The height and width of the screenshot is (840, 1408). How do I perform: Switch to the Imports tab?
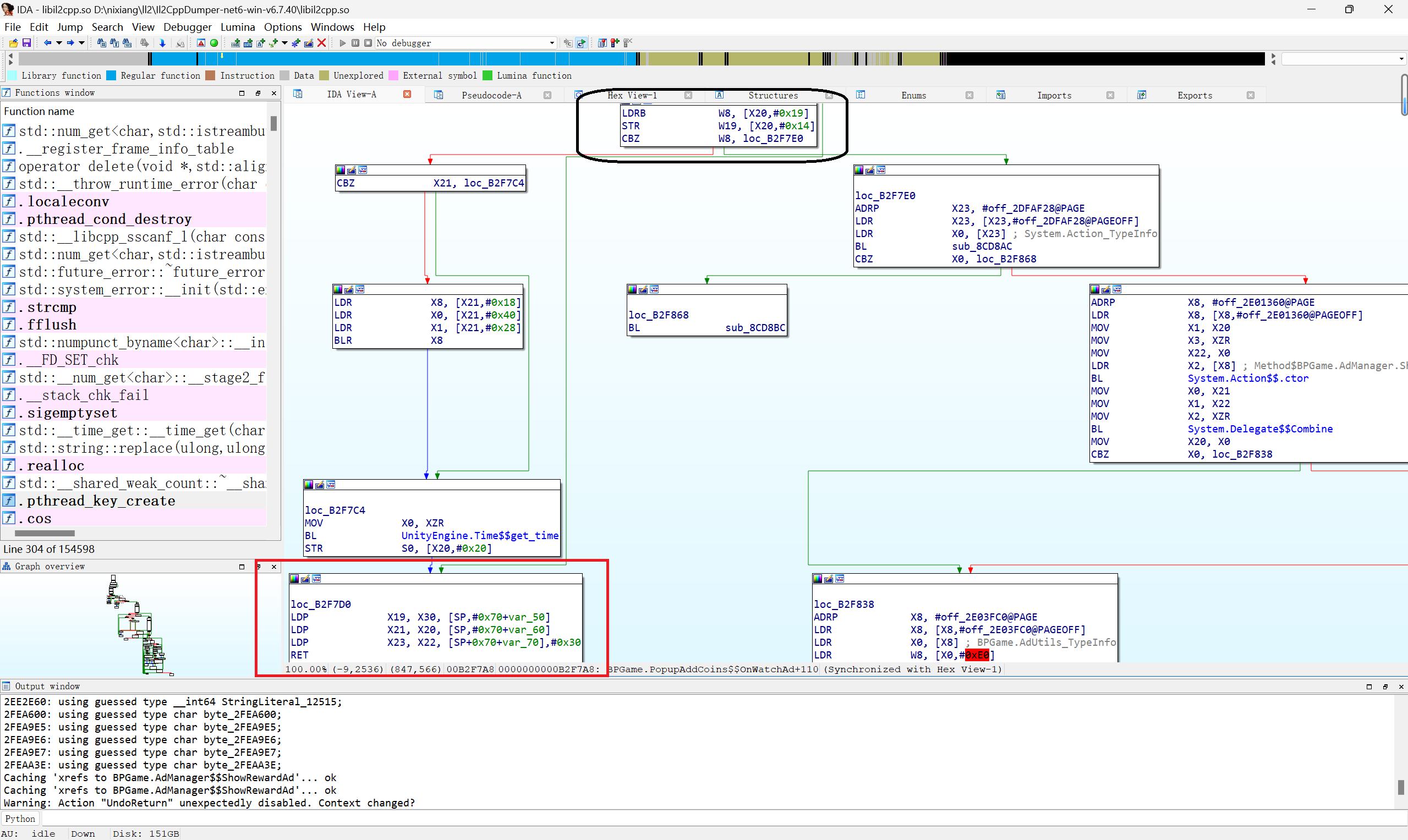pos(1054,95)
